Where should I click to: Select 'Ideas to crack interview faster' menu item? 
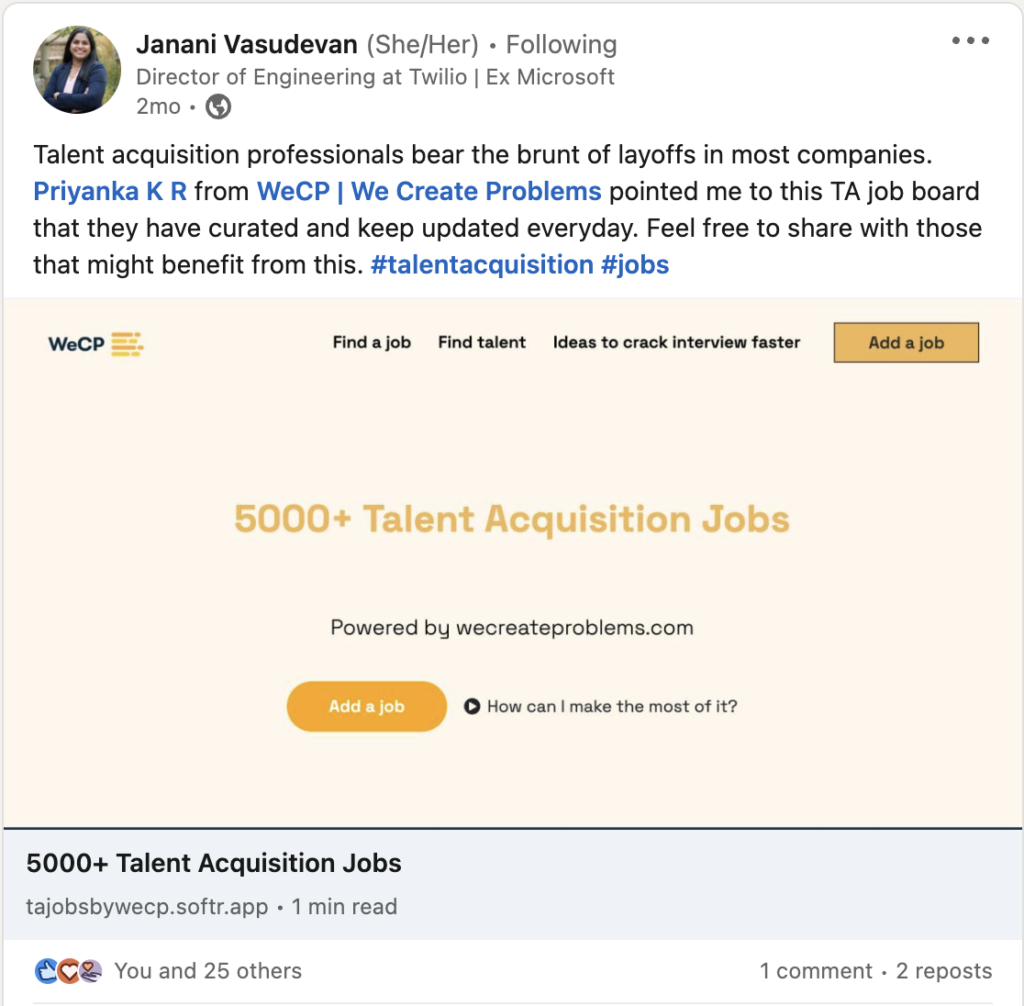[677, 342]
